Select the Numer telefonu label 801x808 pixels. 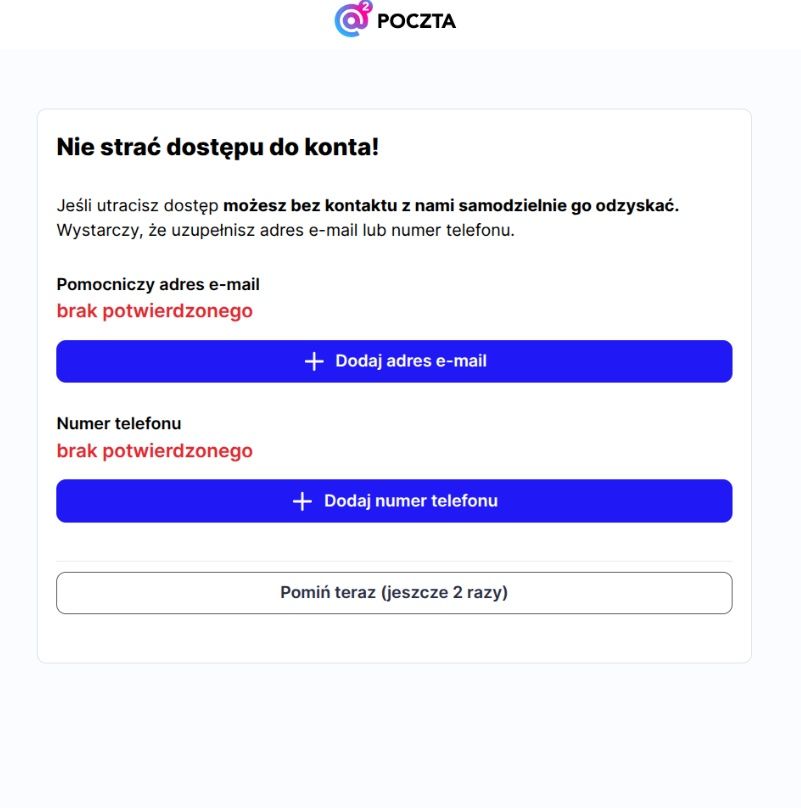pos(119,423)
